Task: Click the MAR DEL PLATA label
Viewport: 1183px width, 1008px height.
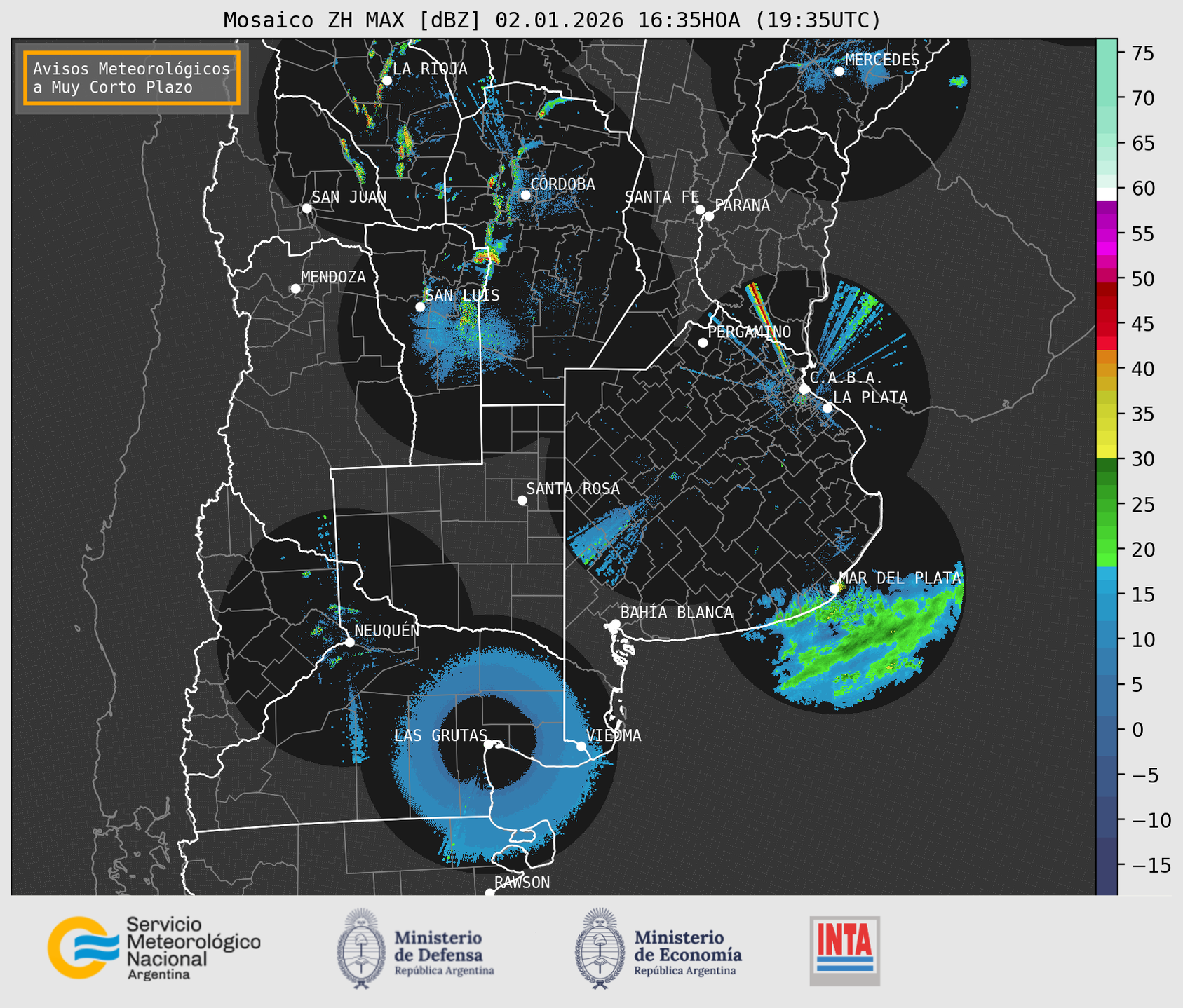Action: [x=900, y=578]
